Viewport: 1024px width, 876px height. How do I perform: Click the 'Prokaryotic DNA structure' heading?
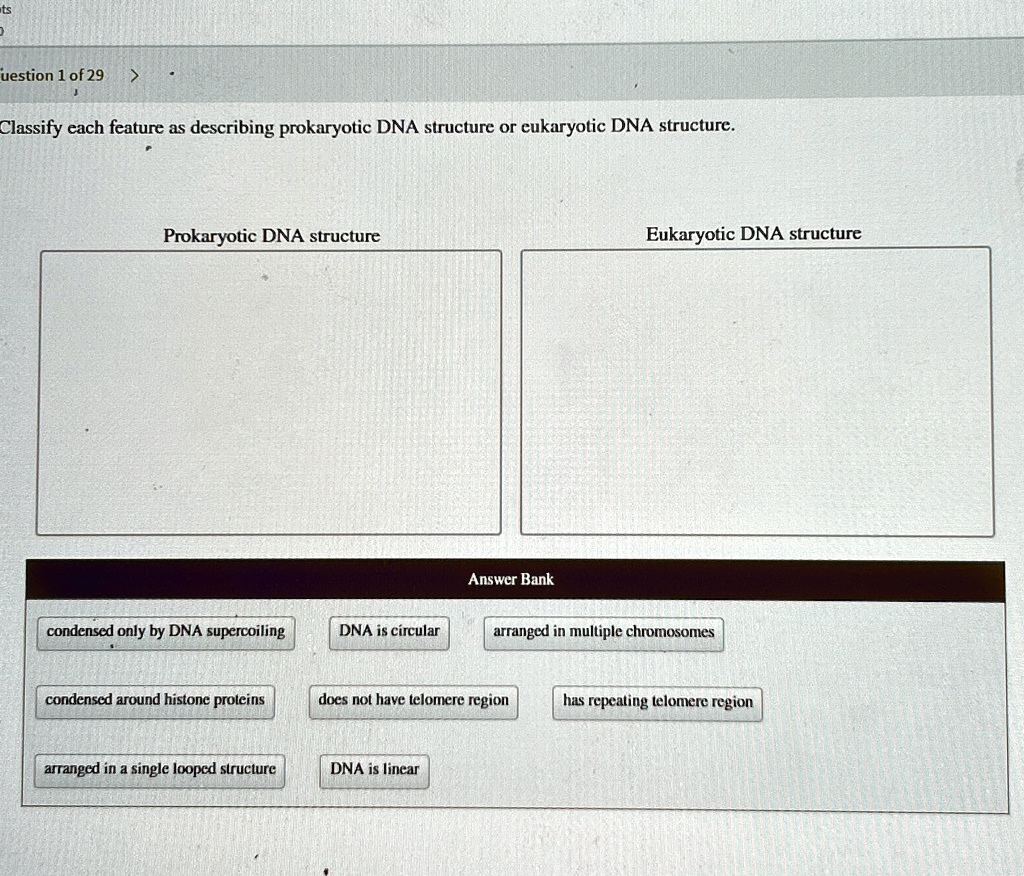[272, 236]
